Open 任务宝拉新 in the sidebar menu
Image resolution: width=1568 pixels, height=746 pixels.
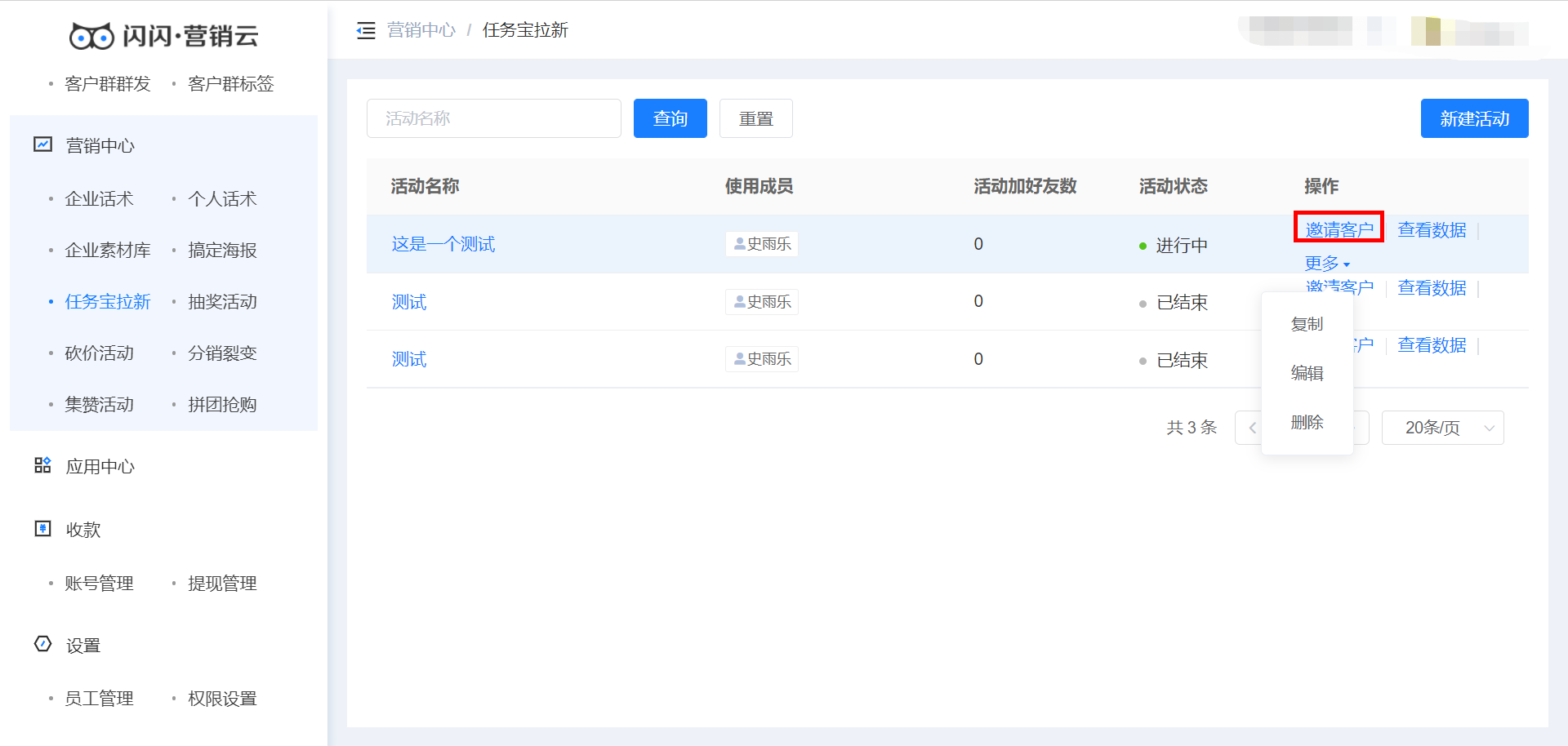[x=107, y=301]
